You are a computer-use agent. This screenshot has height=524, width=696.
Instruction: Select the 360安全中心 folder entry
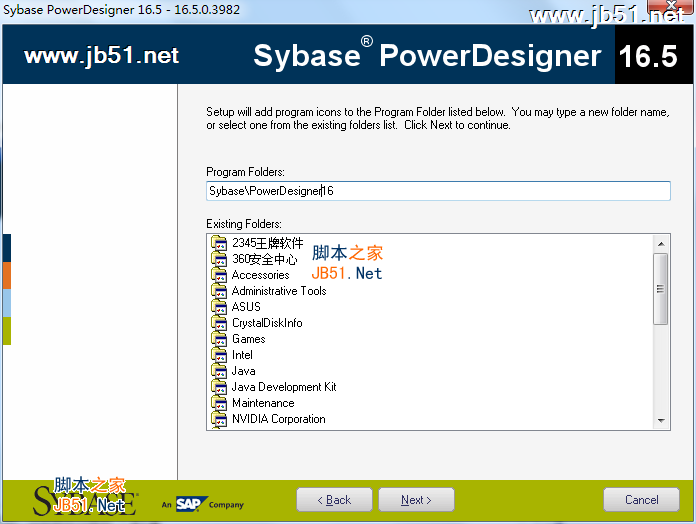tap(265, 259)
